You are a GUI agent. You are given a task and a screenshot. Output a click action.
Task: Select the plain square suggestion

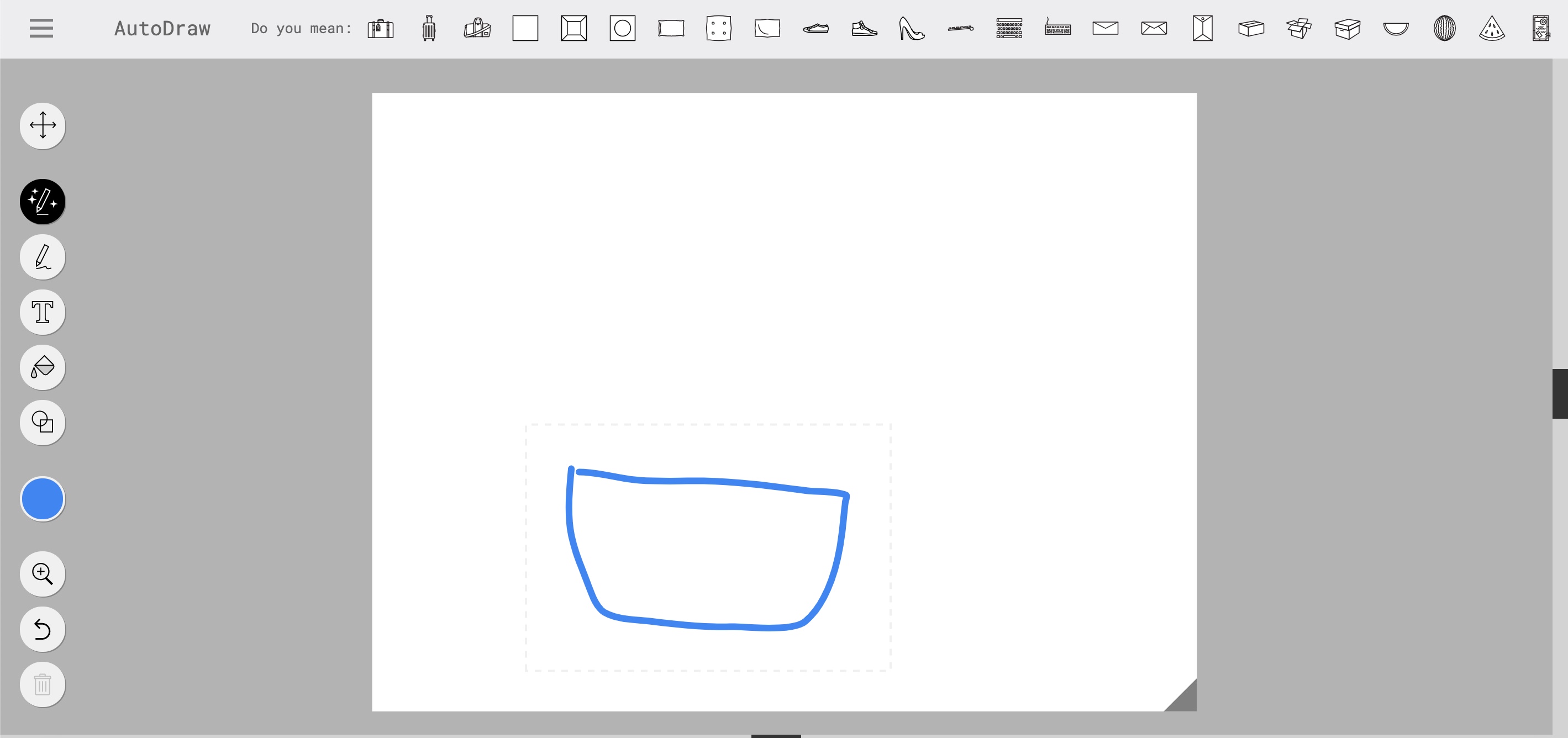tap(525, 29)
